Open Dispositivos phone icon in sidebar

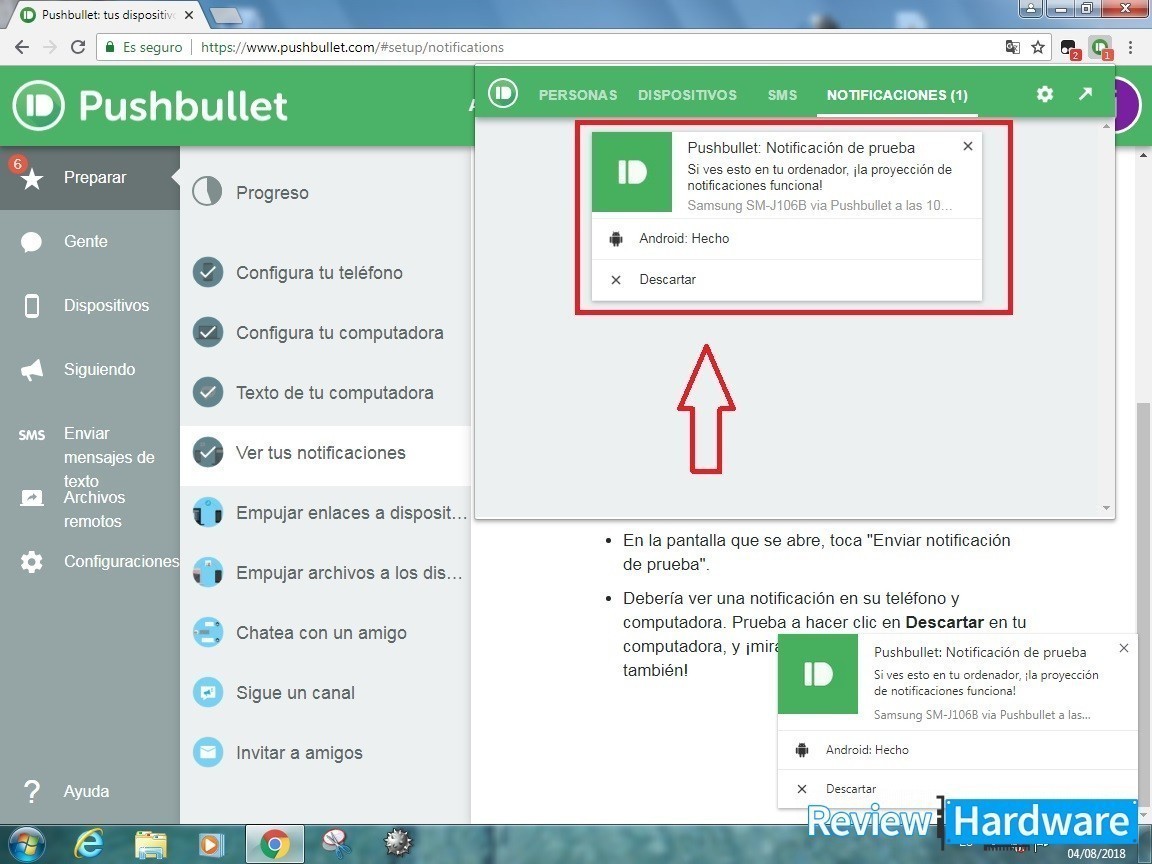click(32, 306)
